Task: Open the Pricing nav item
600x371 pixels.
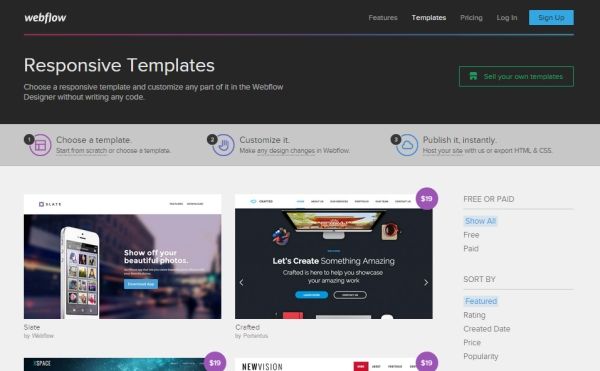Action: [x=471, y=18]
